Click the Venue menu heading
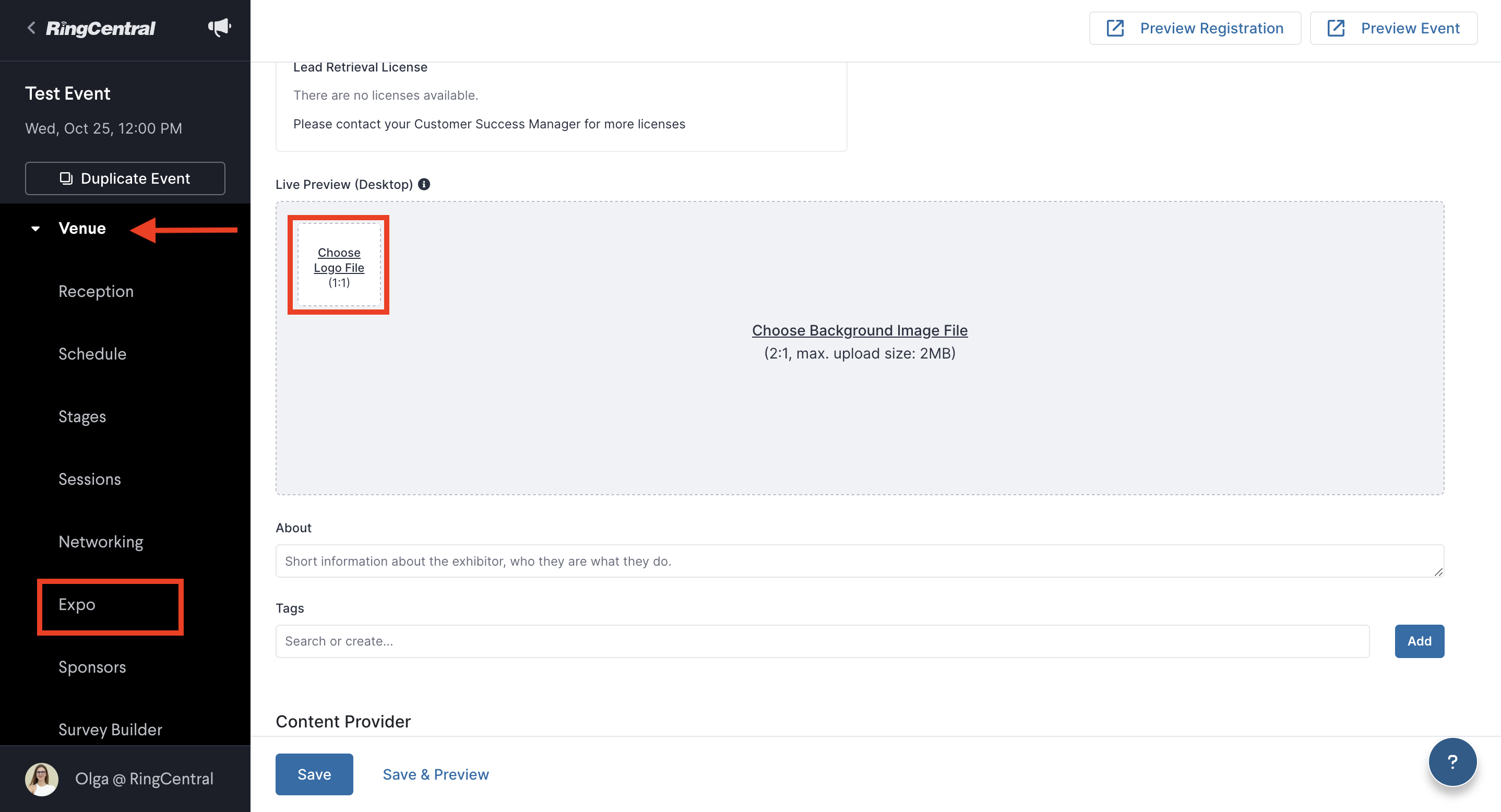 82,229
